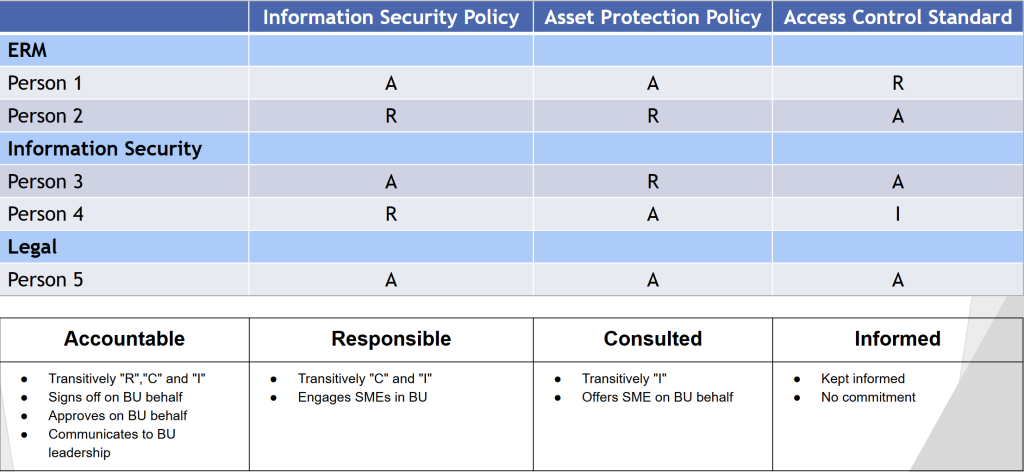
Task: Click the Asset Protection Policy column header
Action: [652, 17]
